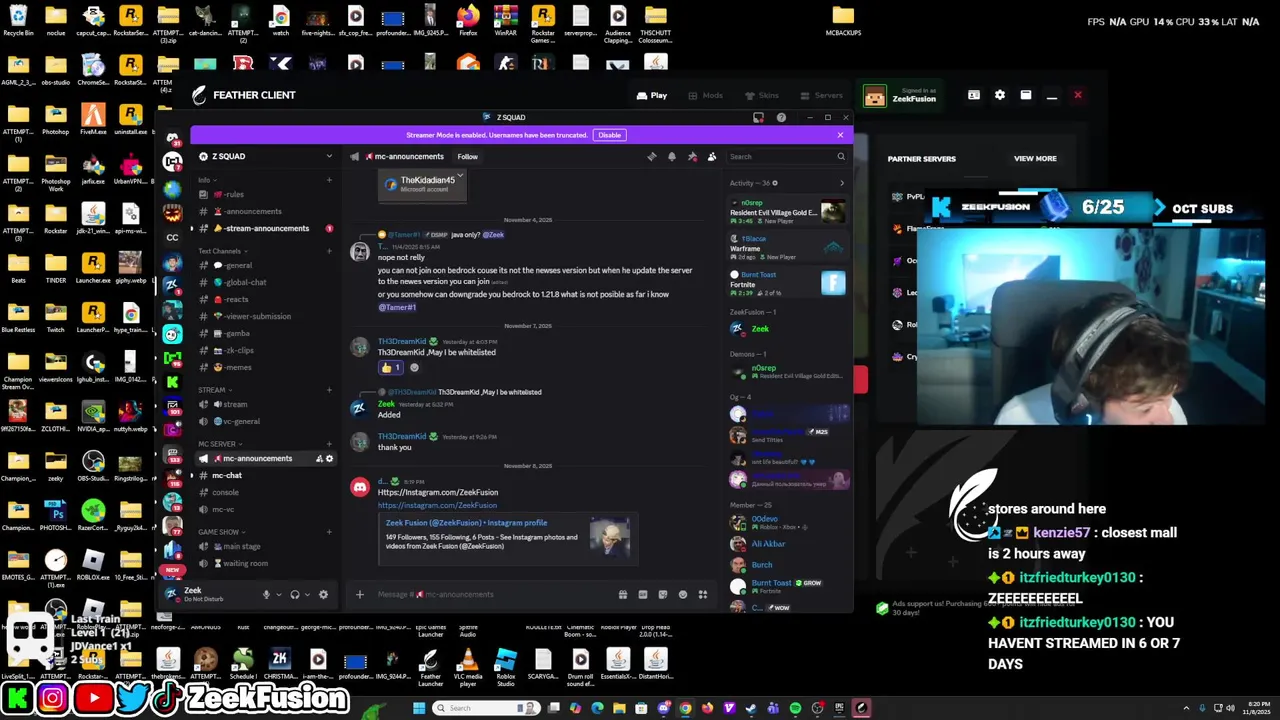Open the mc-chat channel
Viewport: 1280px width, 720px height.
265,476
